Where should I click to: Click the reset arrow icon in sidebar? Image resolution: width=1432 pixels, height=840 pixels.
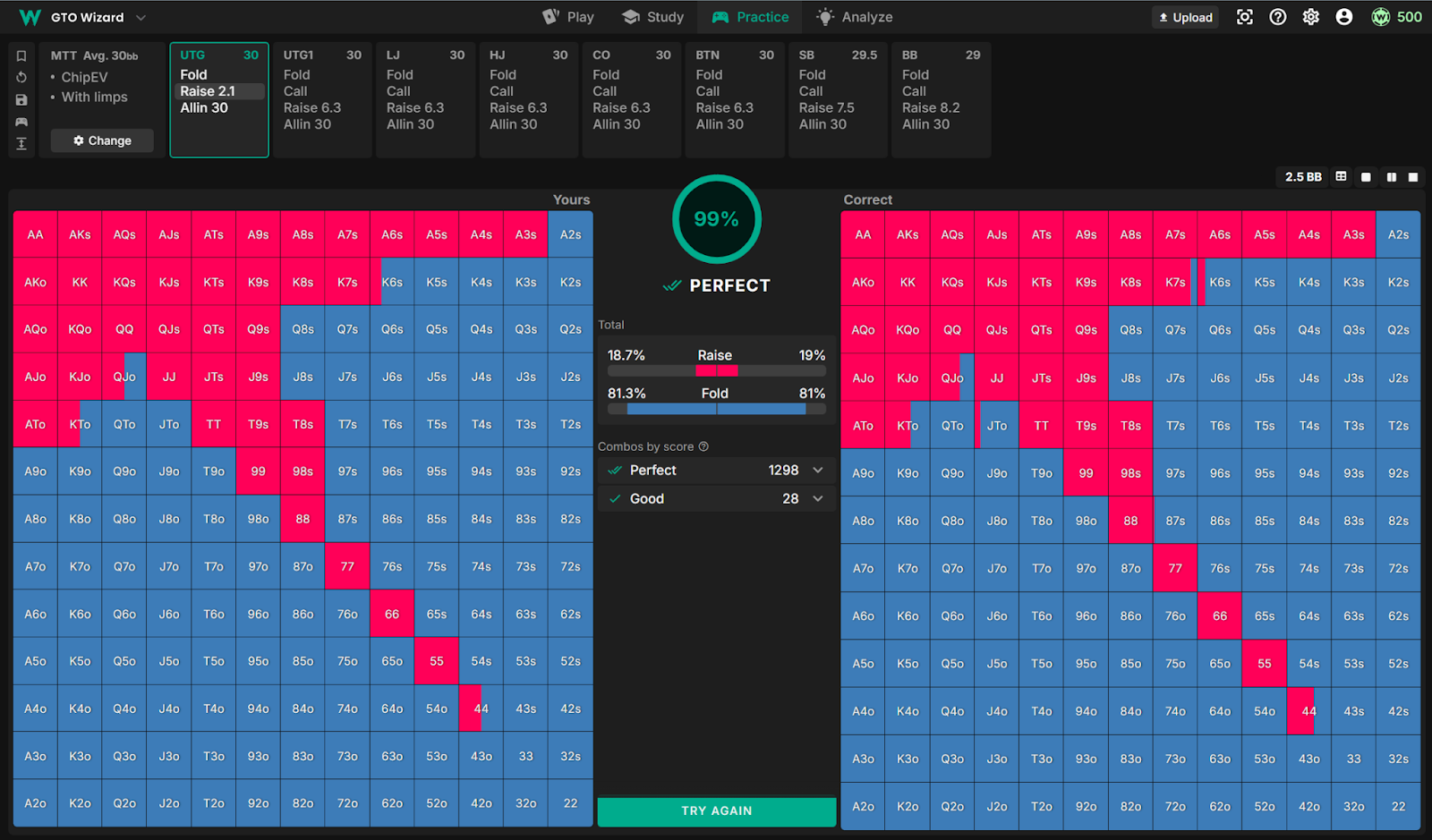21,78
